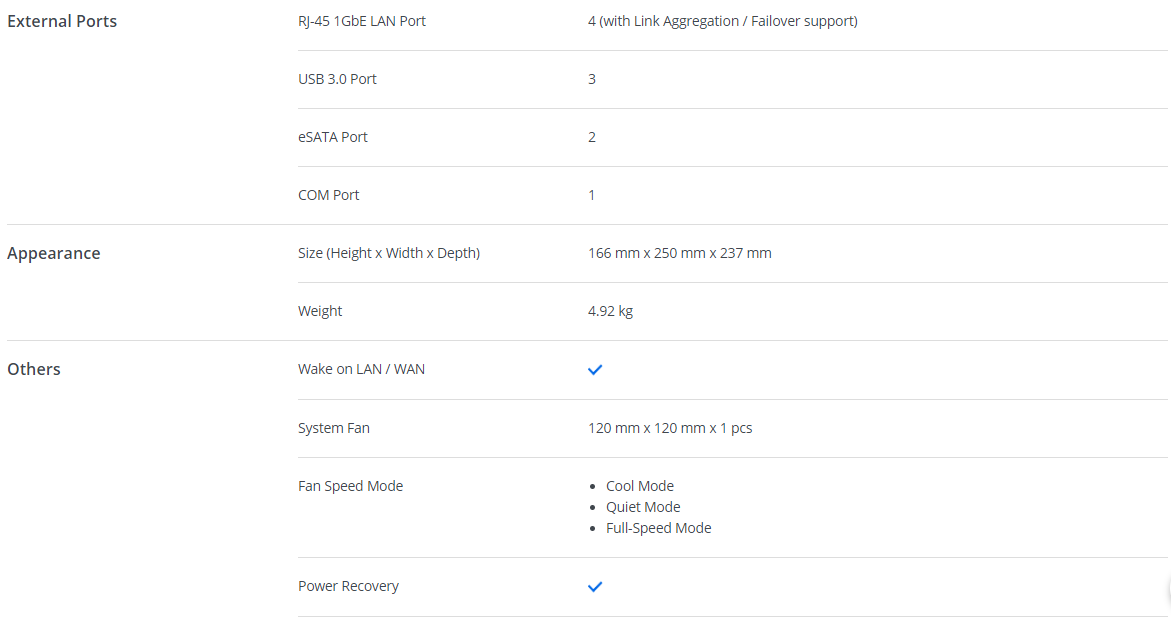Select the Weight row label
1171x623 pixels.
(320, 311)
